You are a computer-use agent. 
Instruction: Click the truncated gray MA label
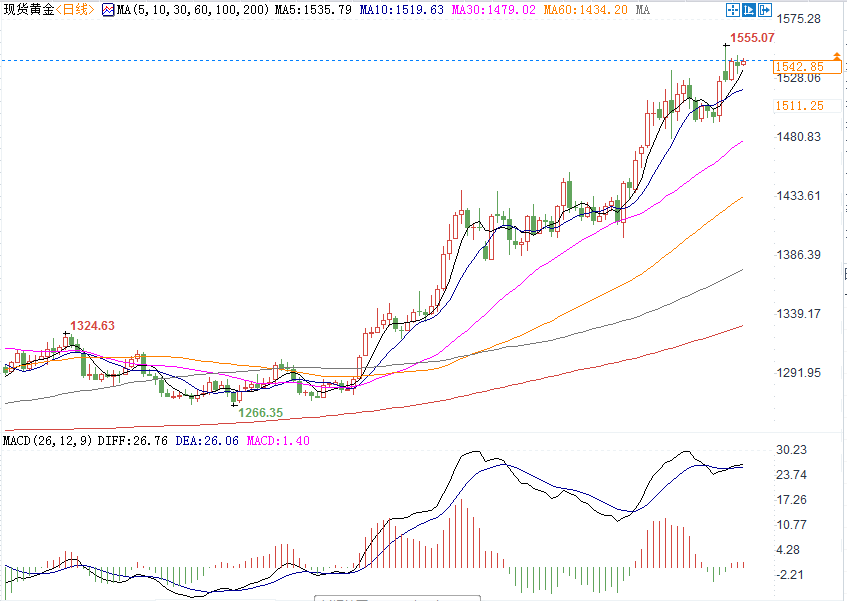(x=643, y=10)
